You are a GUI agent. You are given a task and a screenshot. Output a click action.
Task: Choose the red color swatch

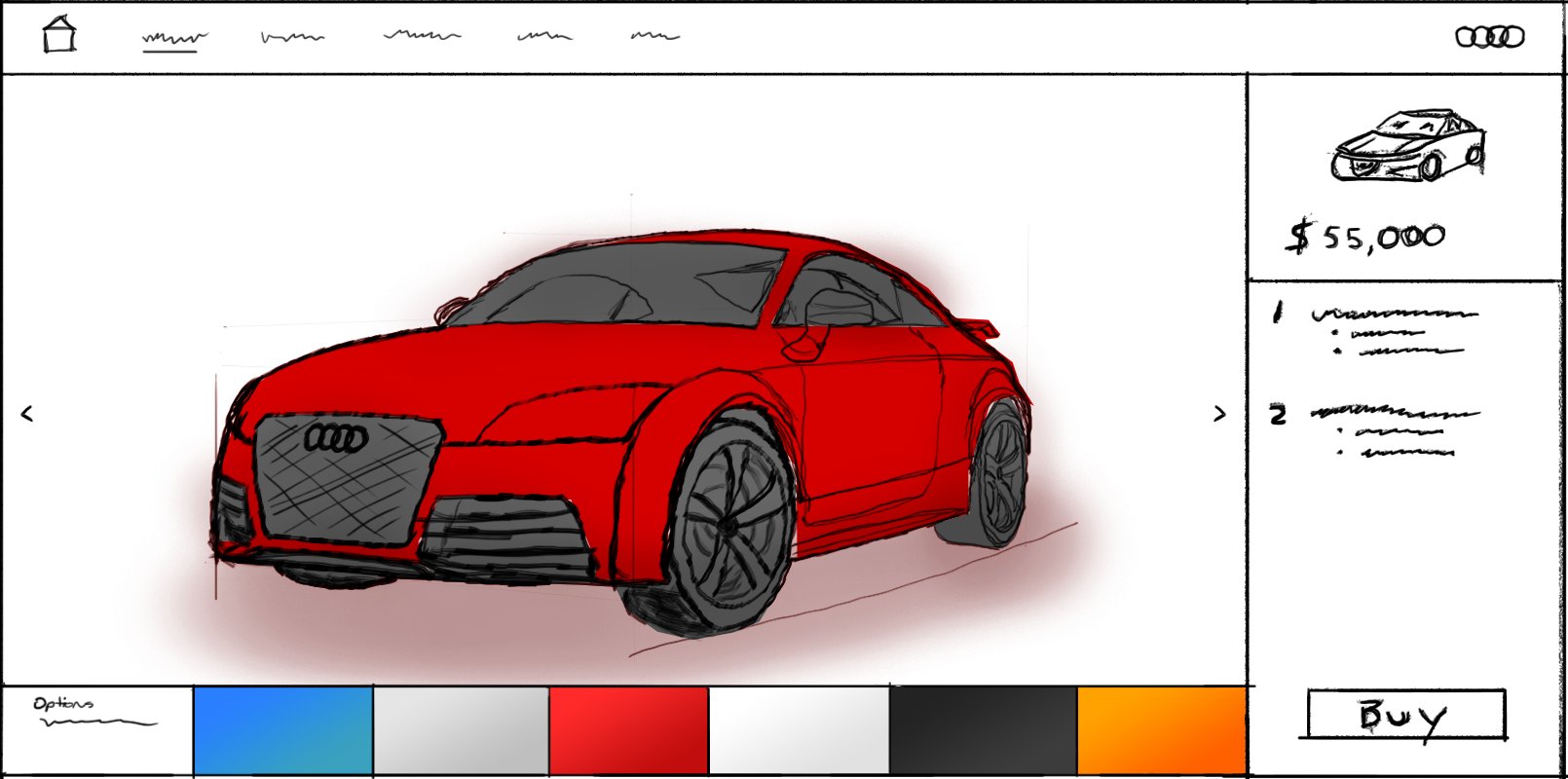[x=629, y=731]
